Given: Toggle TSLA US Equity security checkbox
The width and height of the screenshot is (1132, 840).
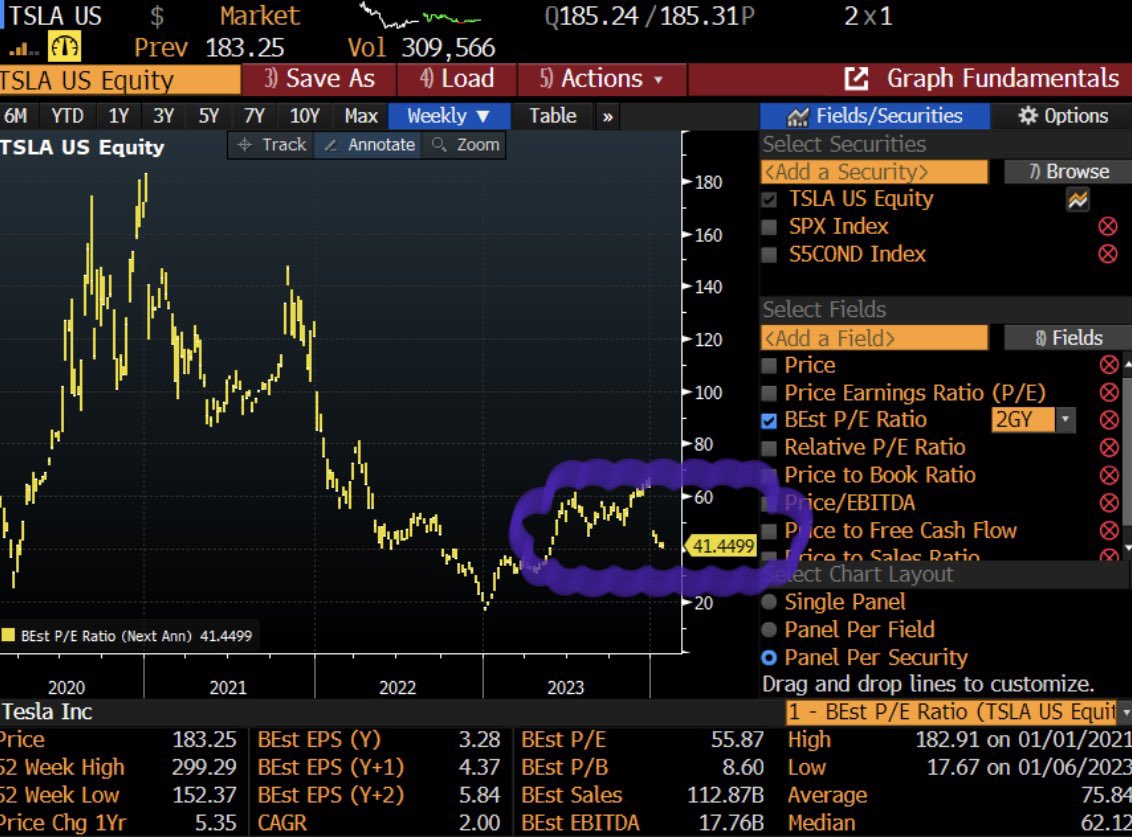Looking at the screenshot, I should click(770, 200).
